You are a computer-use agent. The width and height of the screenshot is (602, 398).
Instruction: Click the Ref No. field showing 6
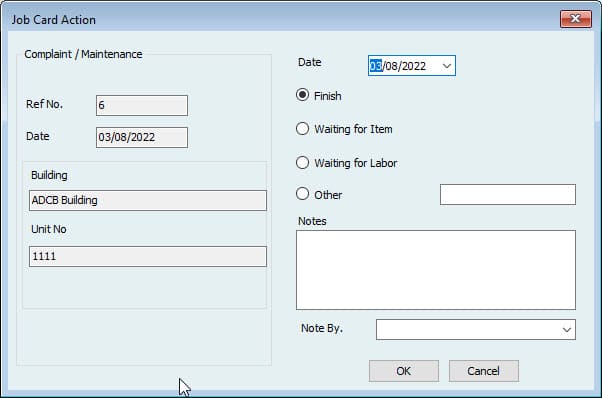142,105
